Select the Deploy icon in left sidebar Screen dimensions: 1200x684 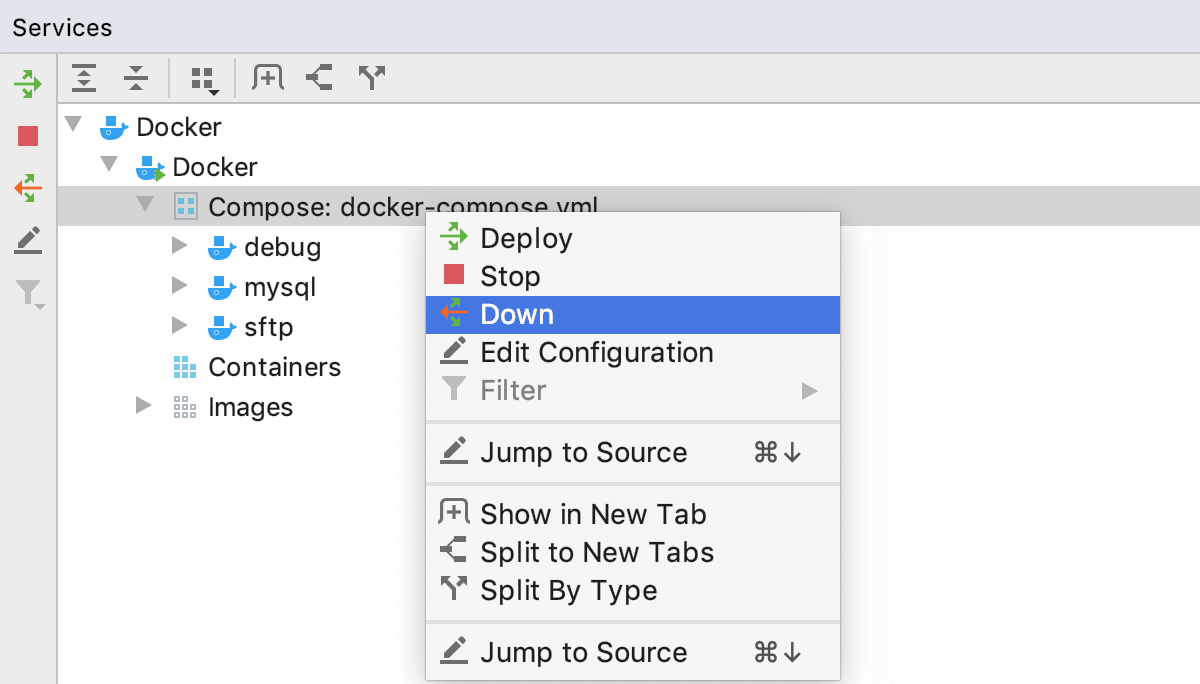pyautogui.click(x=27, y=83)
